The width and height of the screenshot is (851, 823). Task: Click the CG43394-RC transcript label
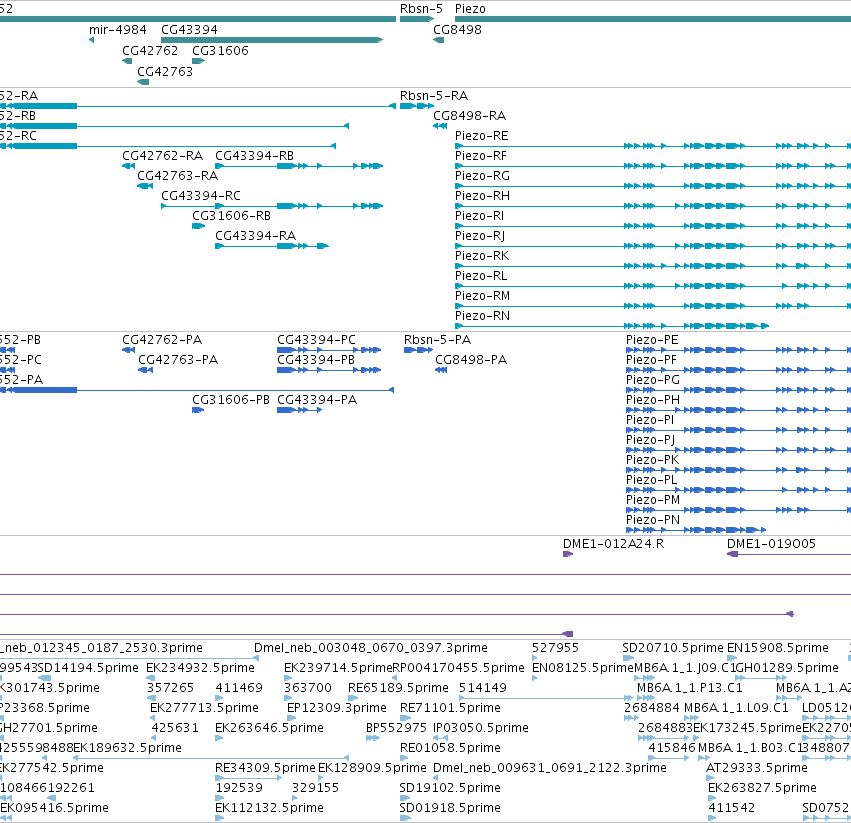tap(201, 196)
